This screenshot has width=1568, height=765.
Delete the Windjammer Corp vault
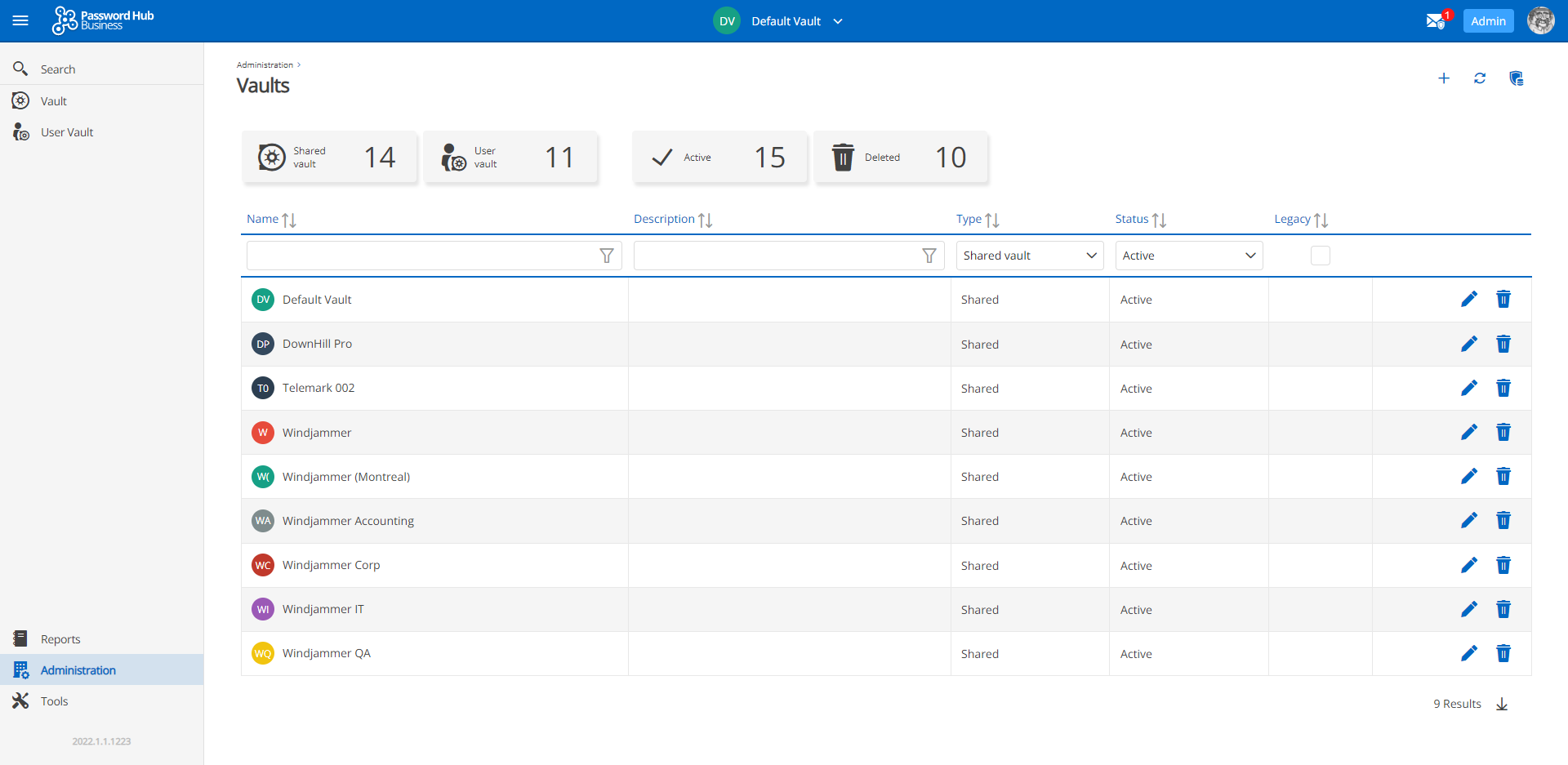point(1503,565)
